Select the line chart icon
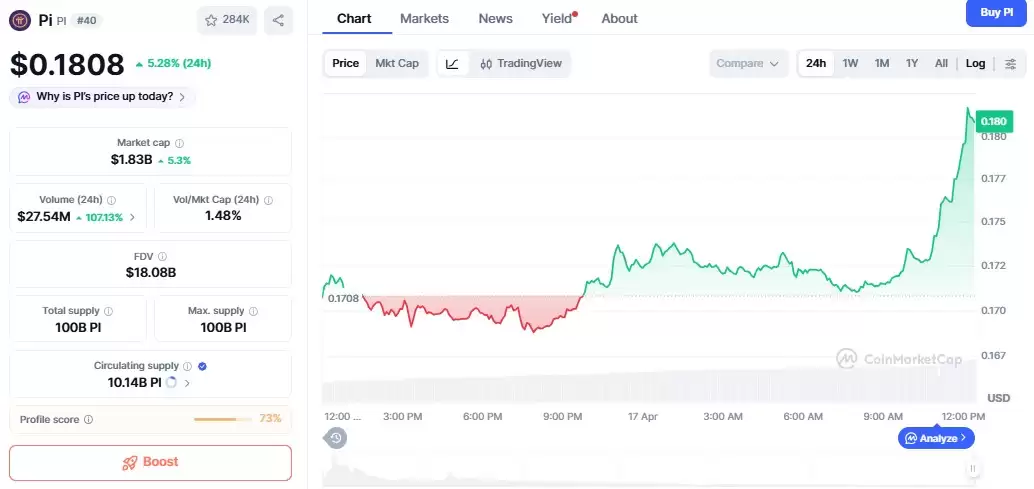1034x489 pixels. [452, 63]
